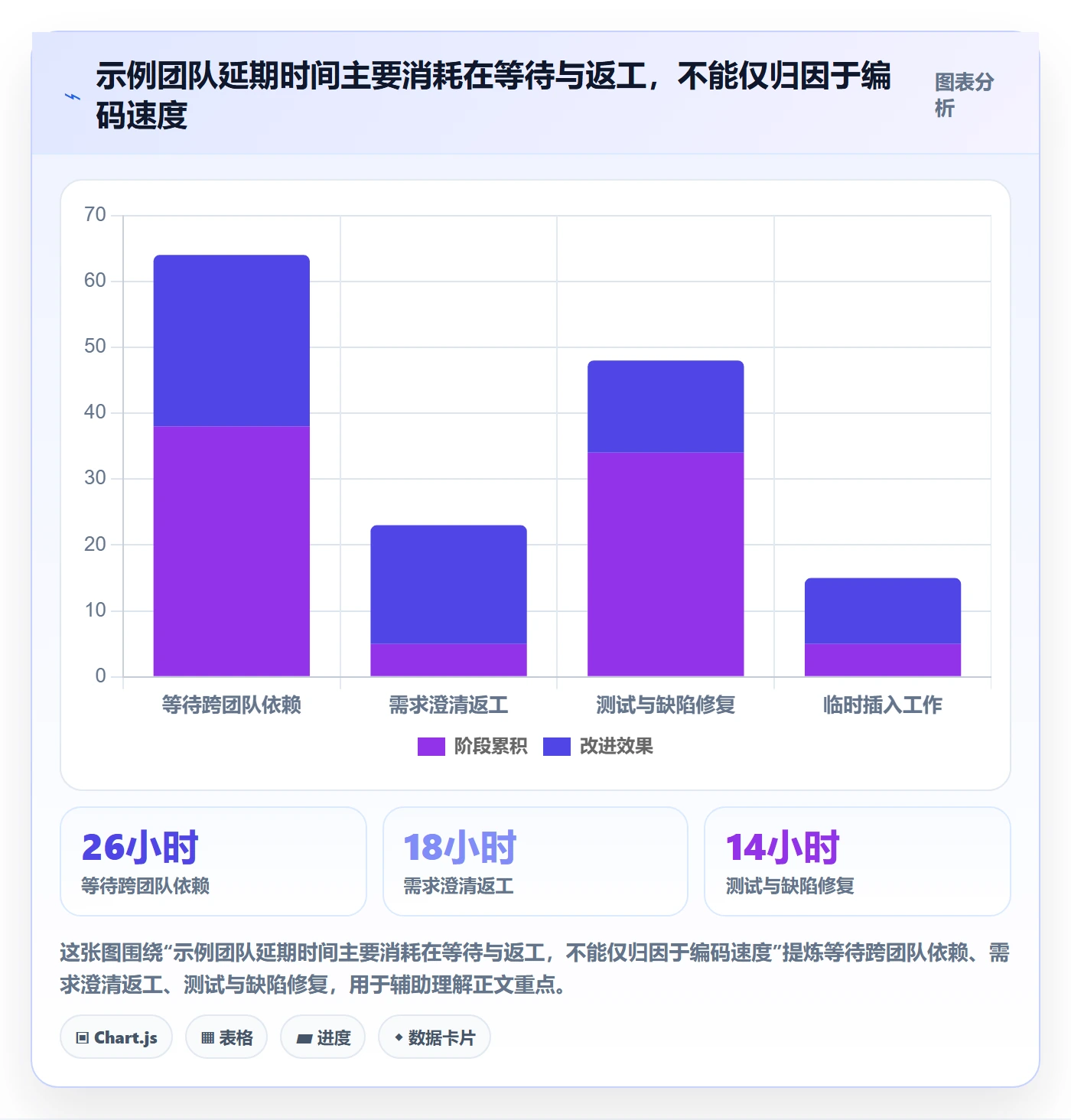Click the 阶段累积 legend label
This screenshot has height=1120, width=1071.
pos(490,747)
